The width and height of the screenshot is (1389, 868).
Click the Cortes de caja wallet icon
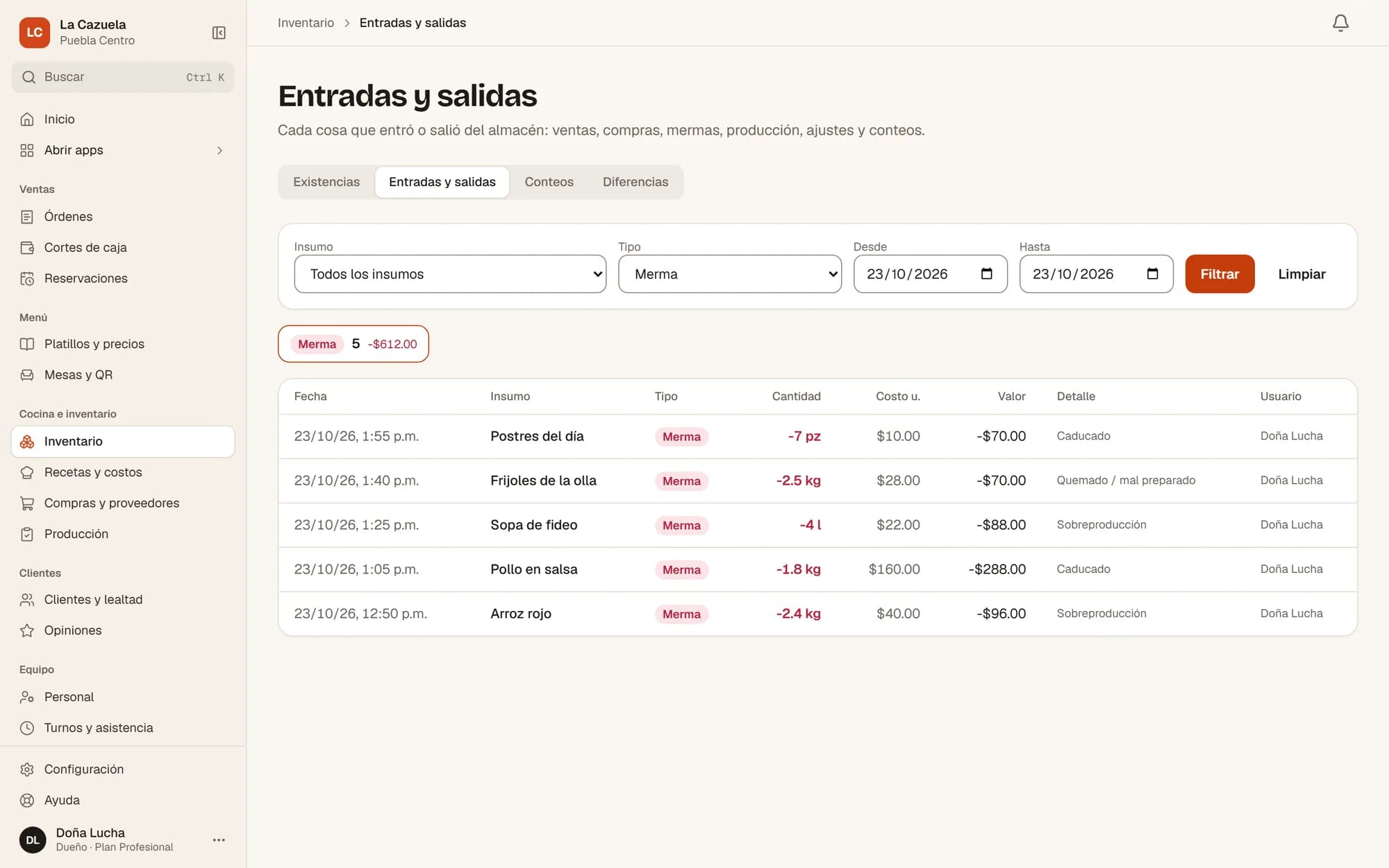click(27, 247)
